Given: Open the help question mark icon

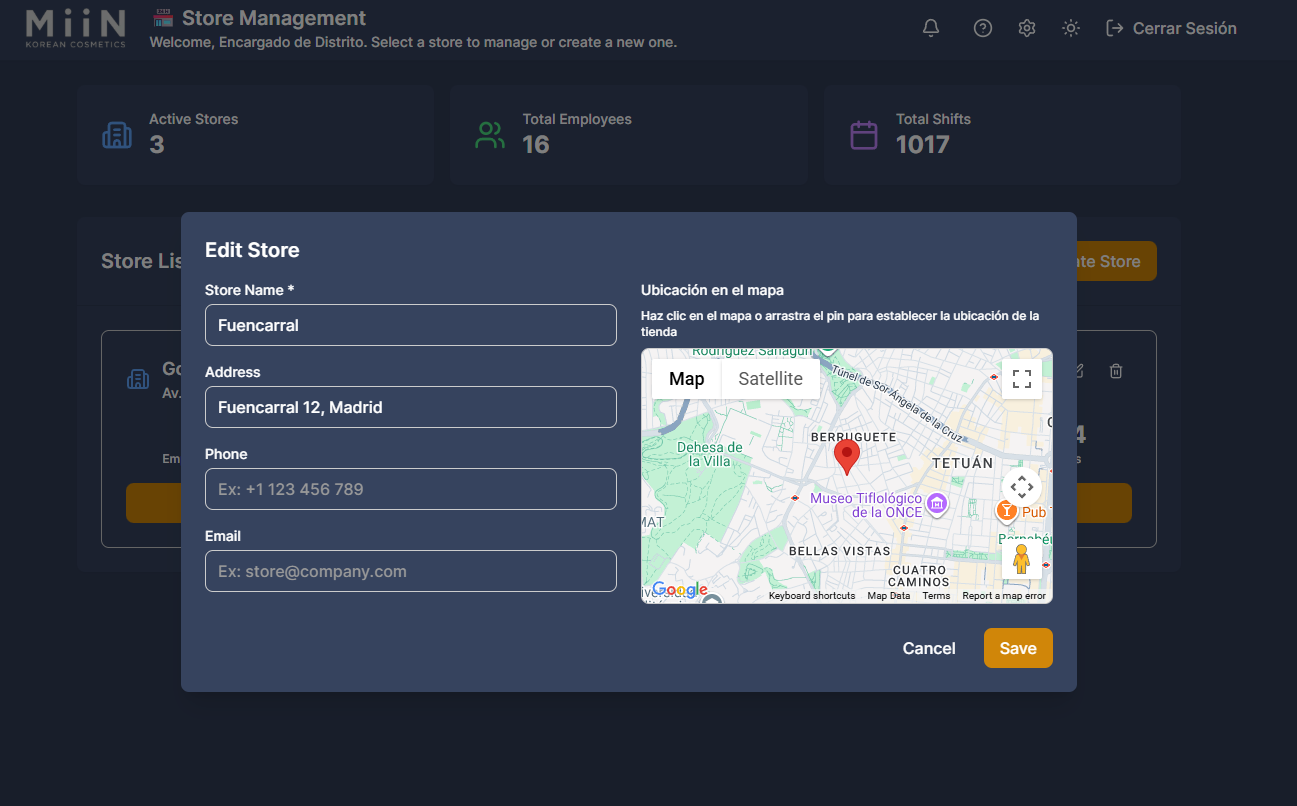Looking at the screenshot, I should tap(983, 28).
